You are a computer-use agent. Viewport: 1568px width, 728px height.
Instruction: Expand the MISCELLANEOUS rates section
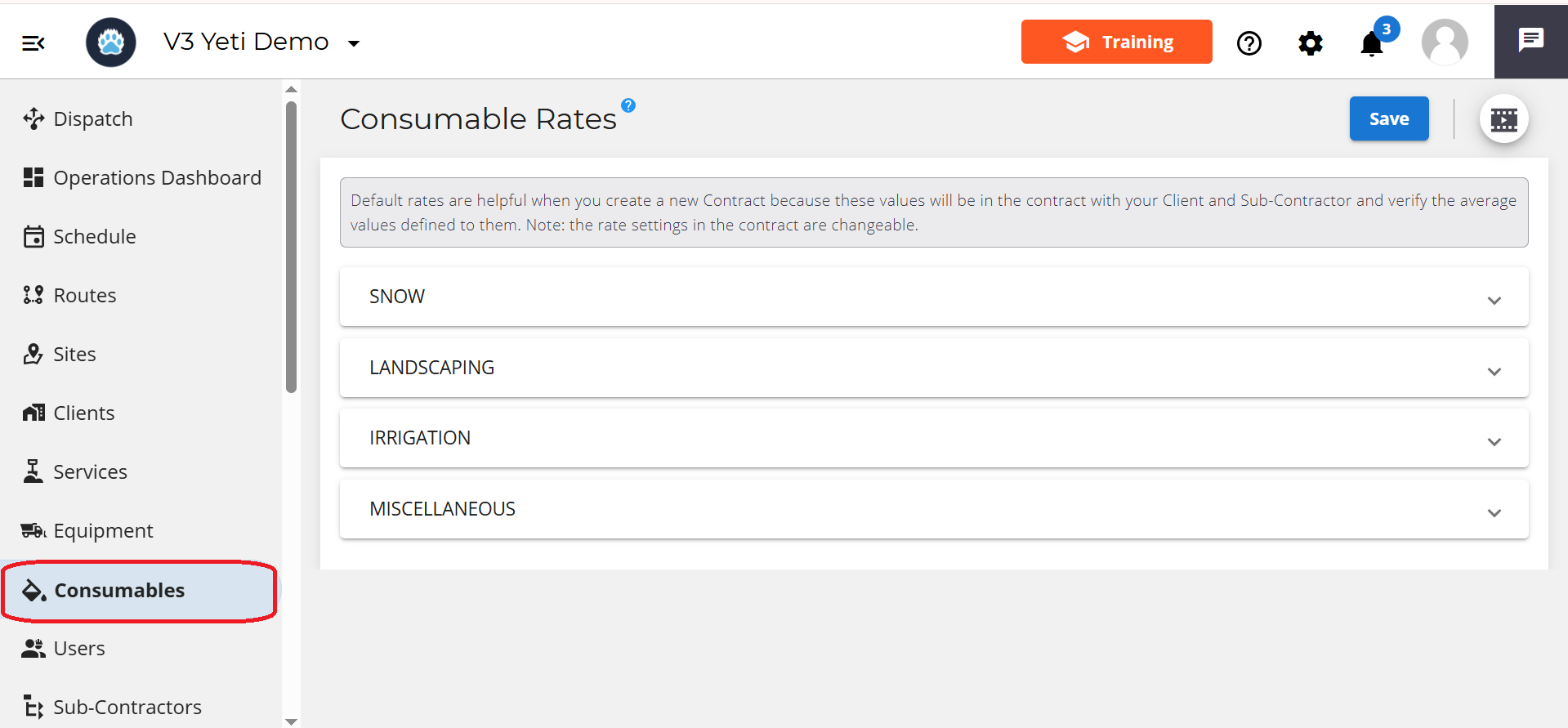tap(933, 509)
